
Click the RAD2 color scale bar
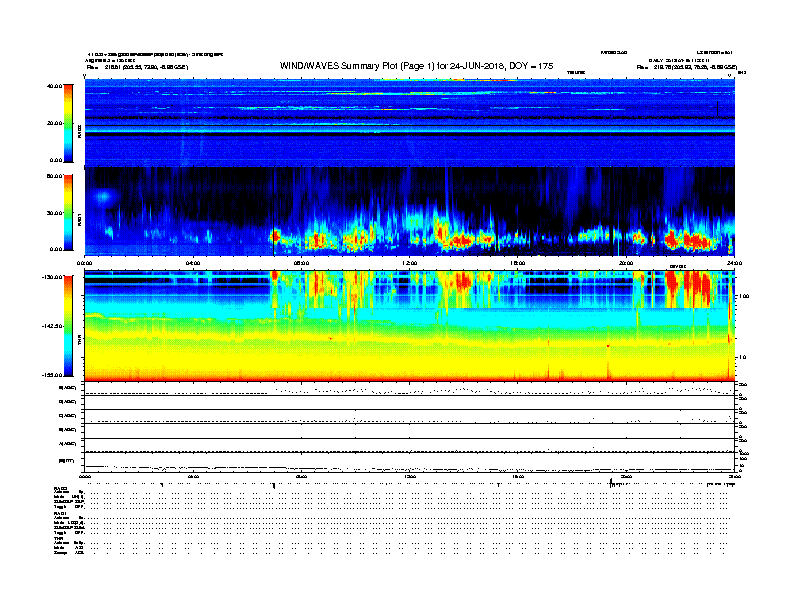[x=68, y=123]
